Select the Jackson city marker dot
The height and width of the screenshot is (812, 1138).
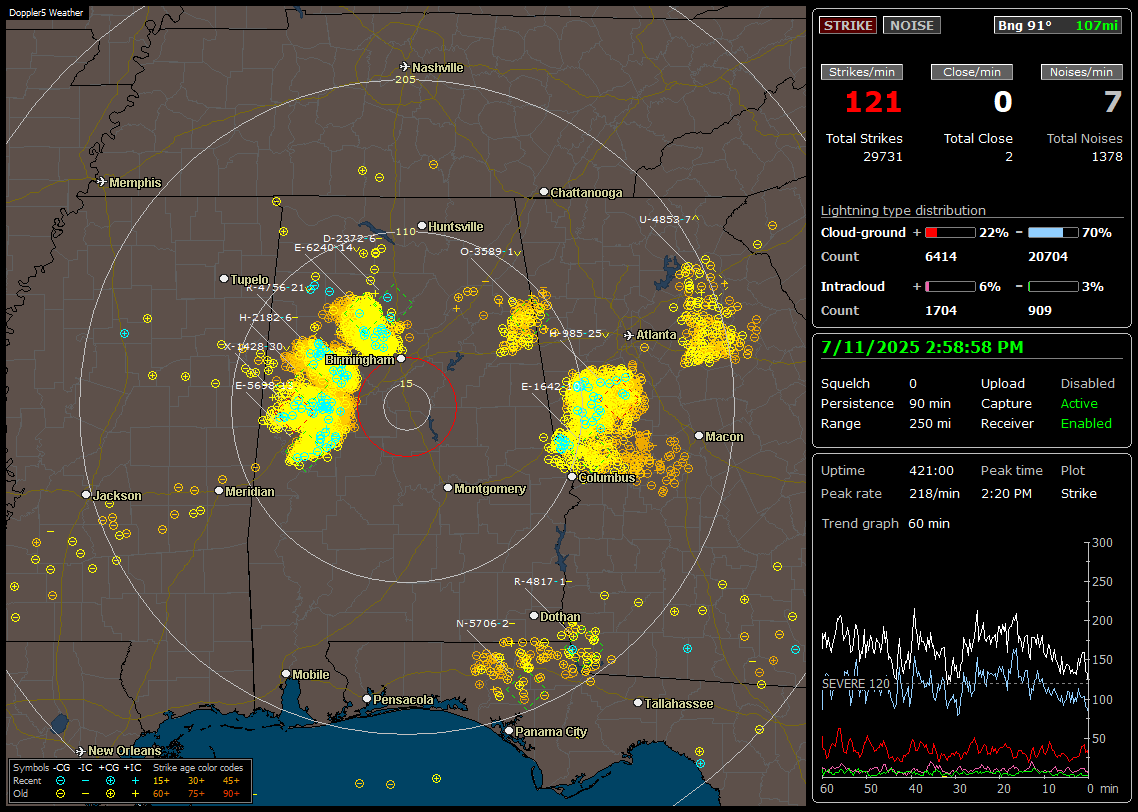point(86,494)
